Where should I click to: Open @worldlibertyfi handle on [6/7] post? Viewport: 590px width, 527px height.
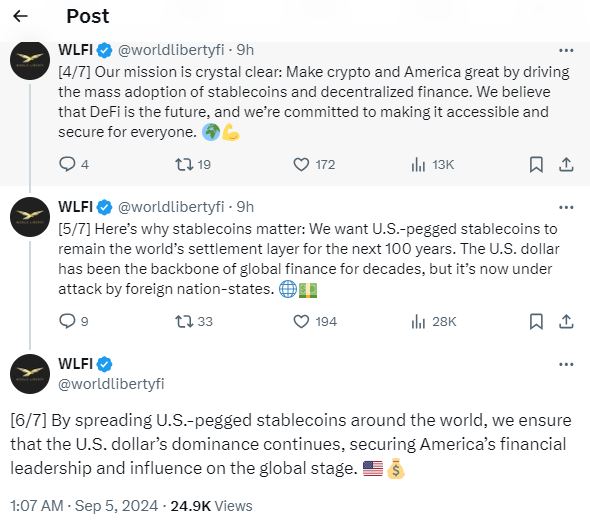click(x=111, y=384)
